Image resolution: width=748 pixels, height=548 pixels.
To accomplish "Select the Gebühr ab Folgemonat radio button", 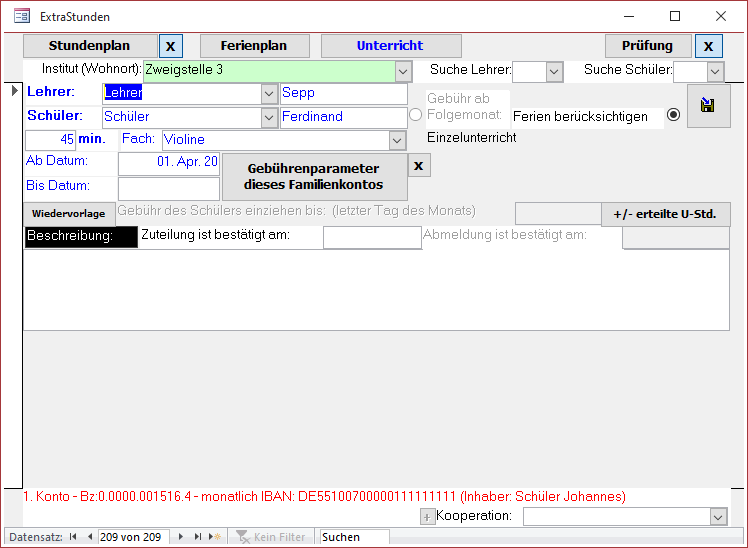I will click(x=416, y=116).
